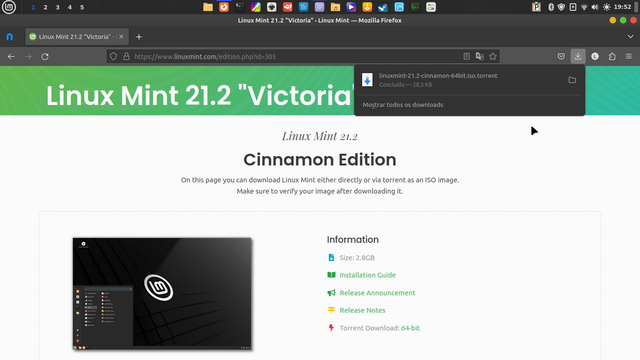Go forward with the forward arrow
This screenshot has height=360, width=640.
point(28,56)
